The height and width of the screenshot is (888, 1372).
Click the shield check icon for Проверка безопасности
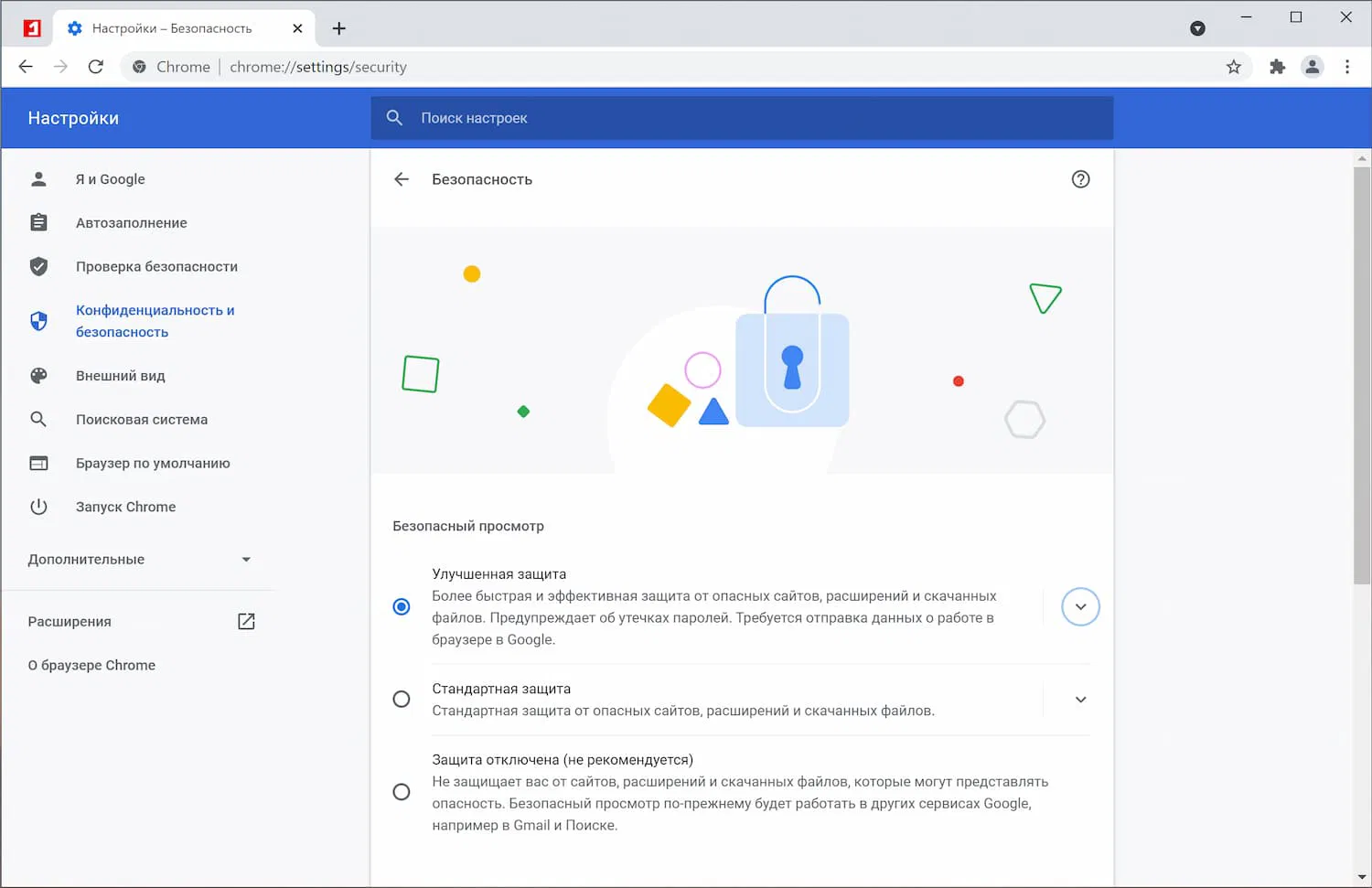38,266
